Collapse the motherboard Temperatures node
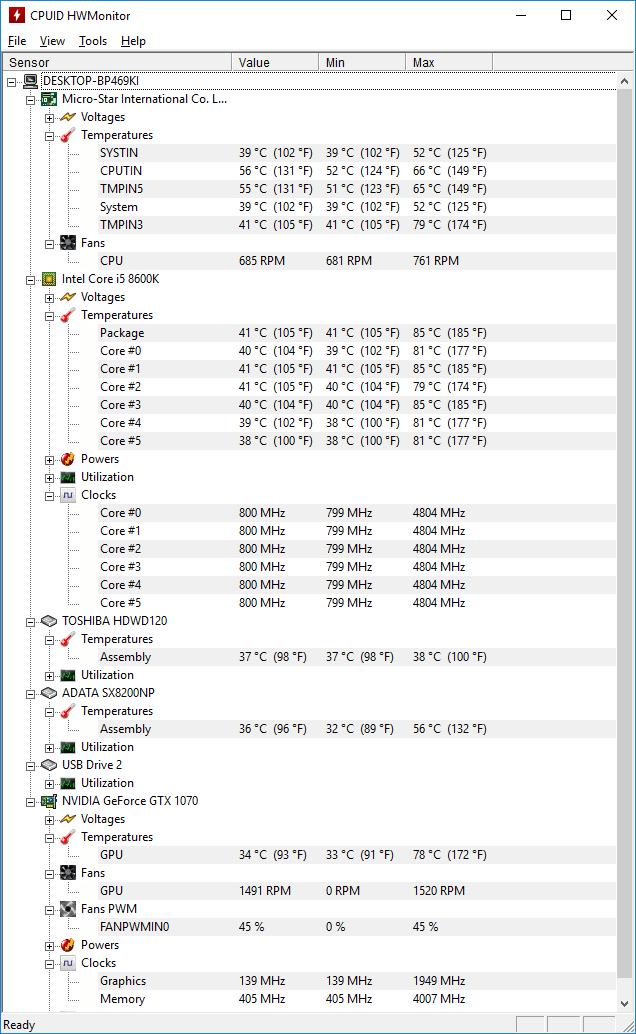The width and height of the screenshot is (636, 1034). point(49,136)
